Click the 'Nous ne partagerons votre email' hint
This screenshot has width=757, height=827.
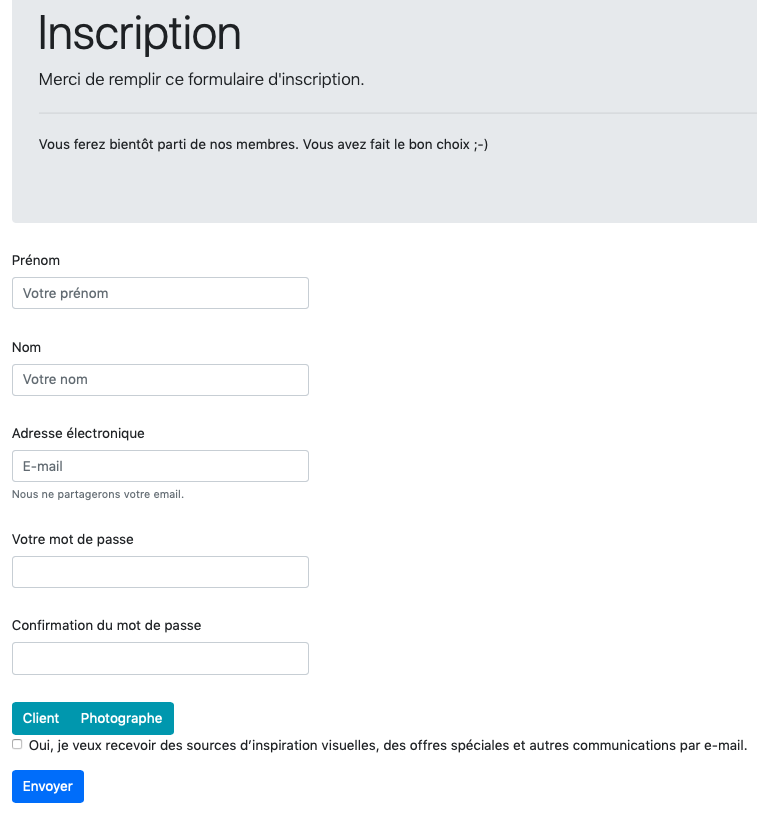coord(98,494)
